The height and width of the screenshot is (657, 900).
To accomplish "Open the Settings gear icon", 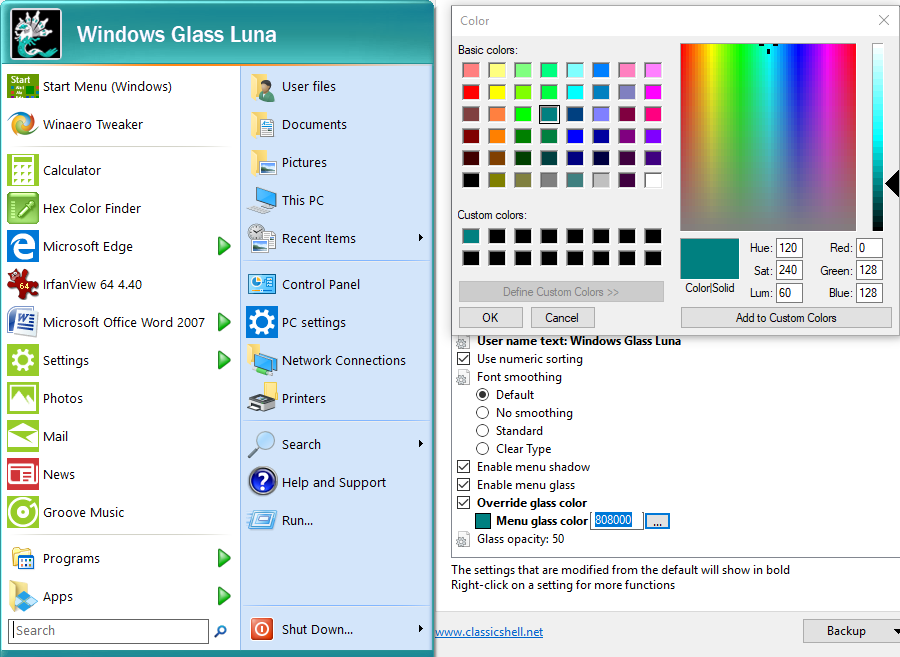I will coord(23,360).
